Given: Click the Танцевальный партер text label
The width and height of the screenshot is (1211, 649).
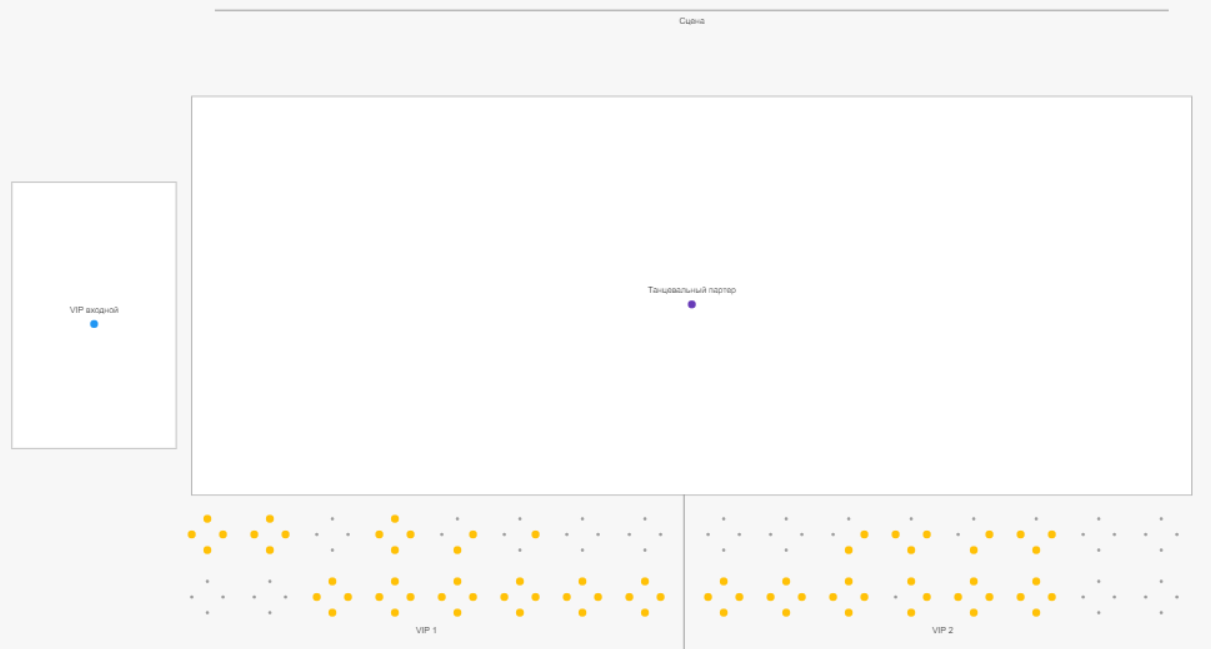Looking at the screenshot, I should tap(691, 290).
